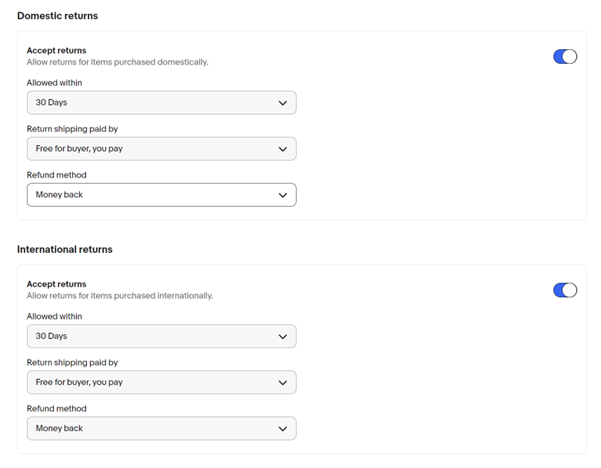Open domestic Return shipping paid by dropdown
The image size is (601, 468).
coord(161,149)
